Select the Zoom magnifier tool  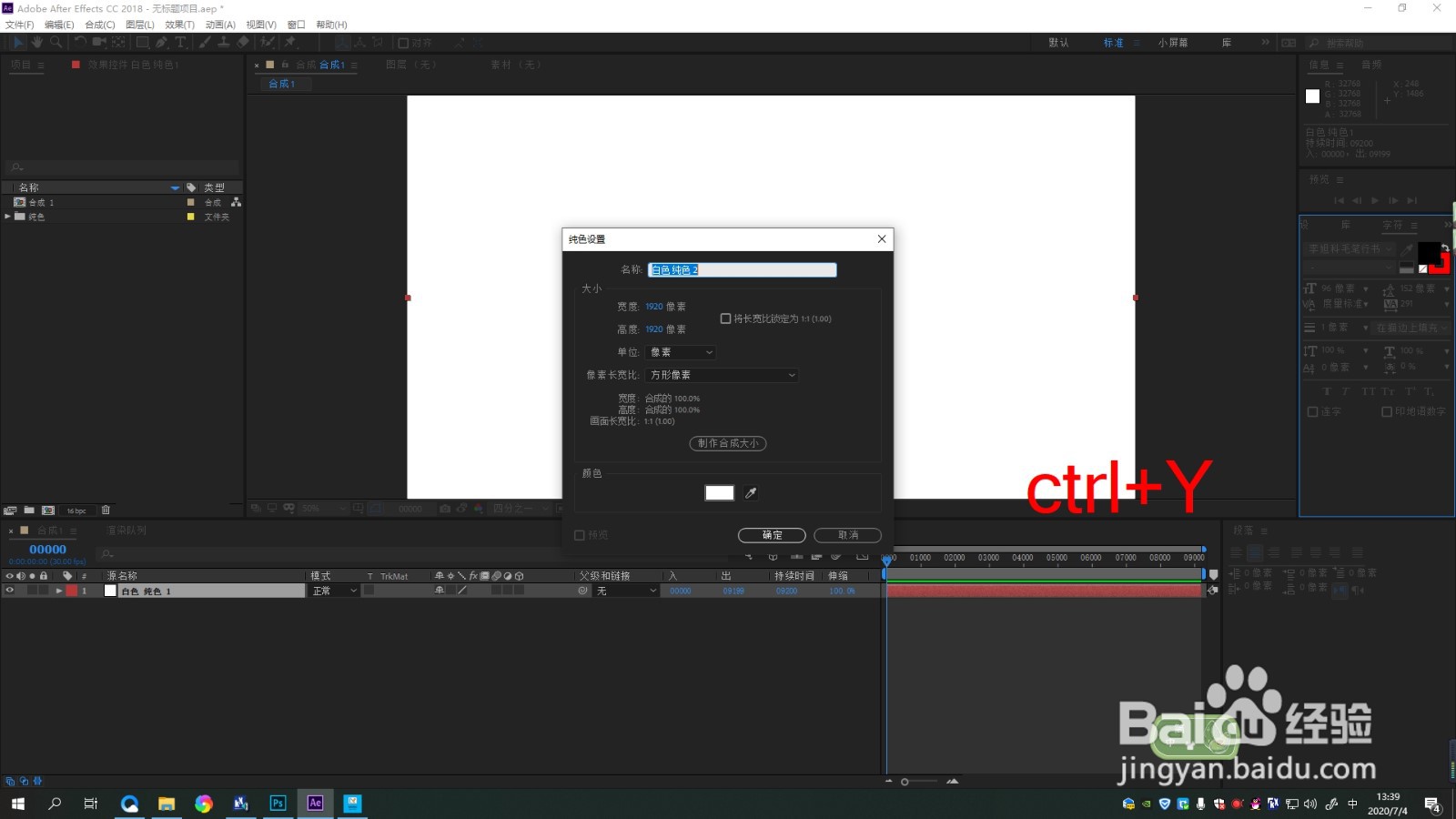[56, 43]
